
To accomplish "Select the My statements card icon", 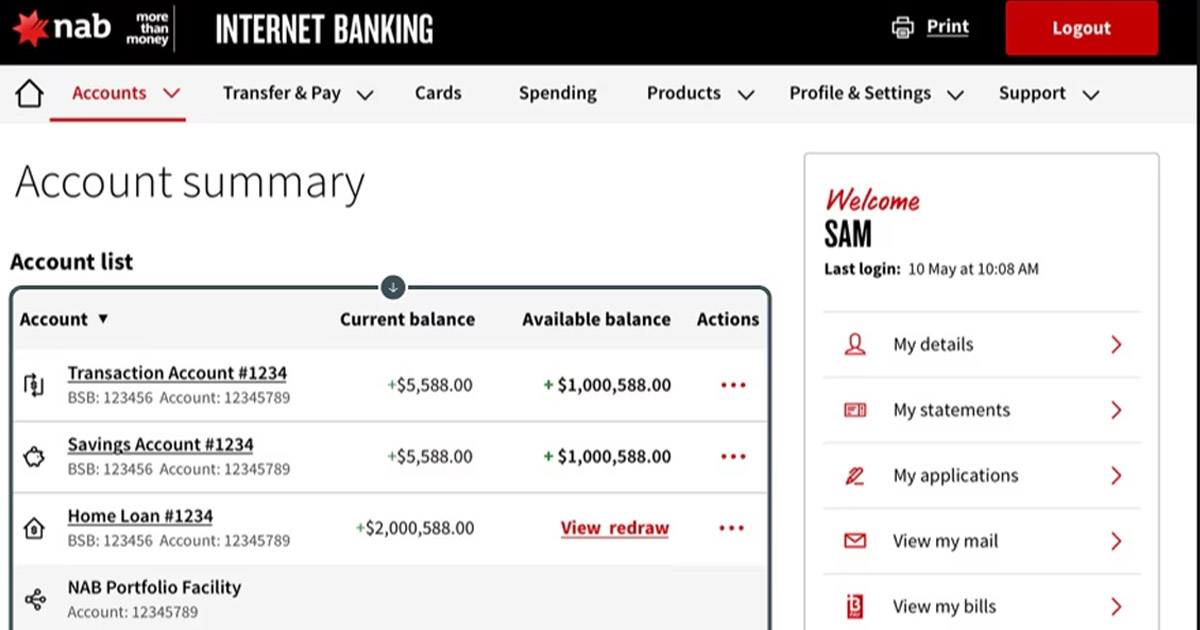I will pyautogui.click(x=856, y=410).
